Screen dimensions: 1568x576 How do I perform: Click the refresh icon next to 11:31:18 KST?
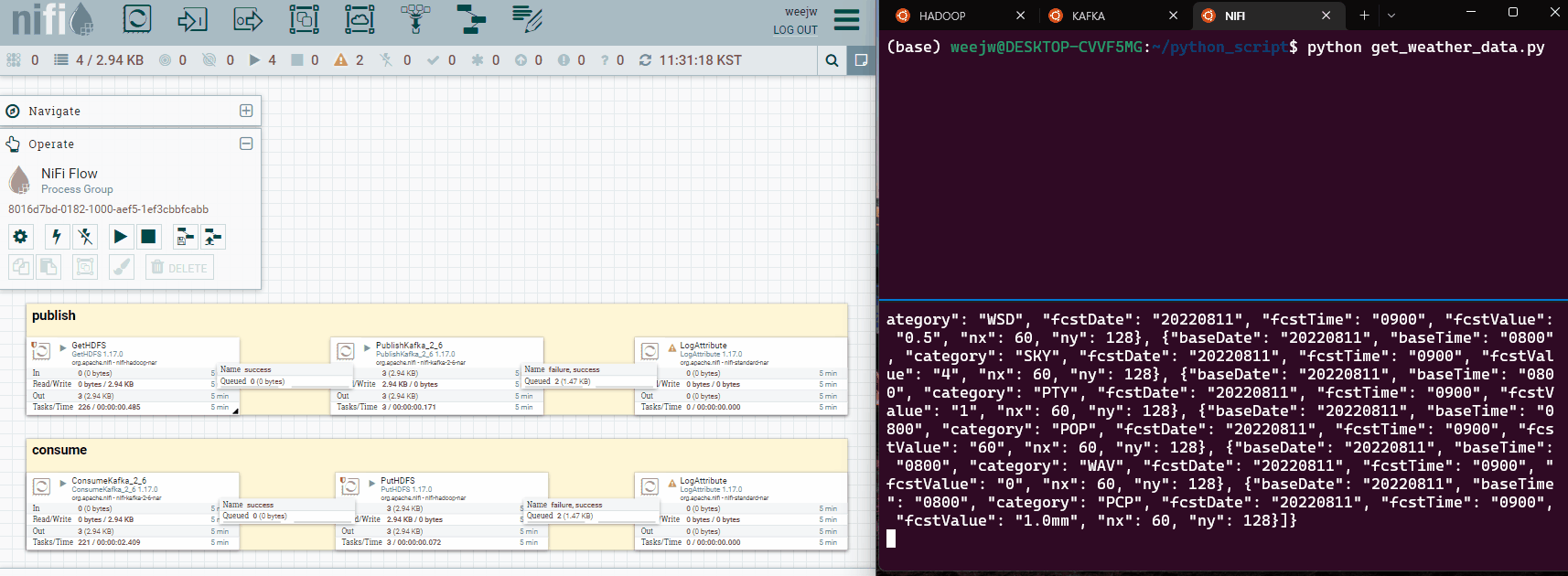coord(645,60)
